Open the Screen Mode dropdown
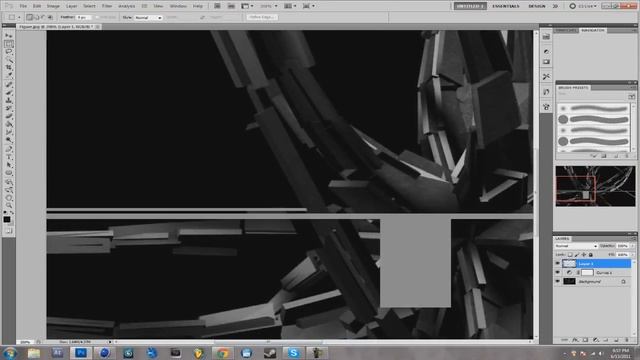 coord(309,6)
